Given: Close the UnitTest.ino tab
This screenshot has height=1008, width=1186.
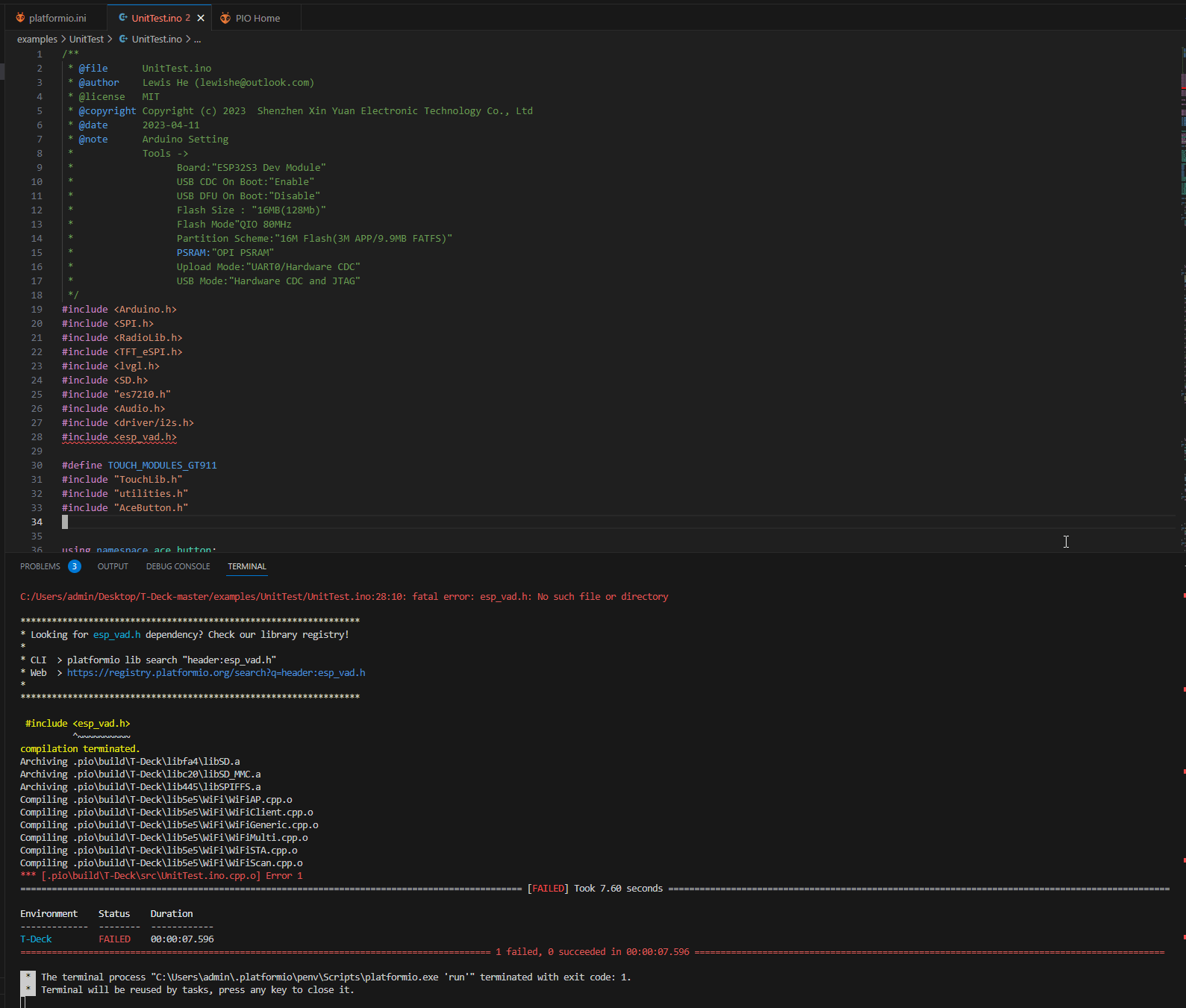Looking at the screenshot, I should pyautogui.click(x=201, y=18).
